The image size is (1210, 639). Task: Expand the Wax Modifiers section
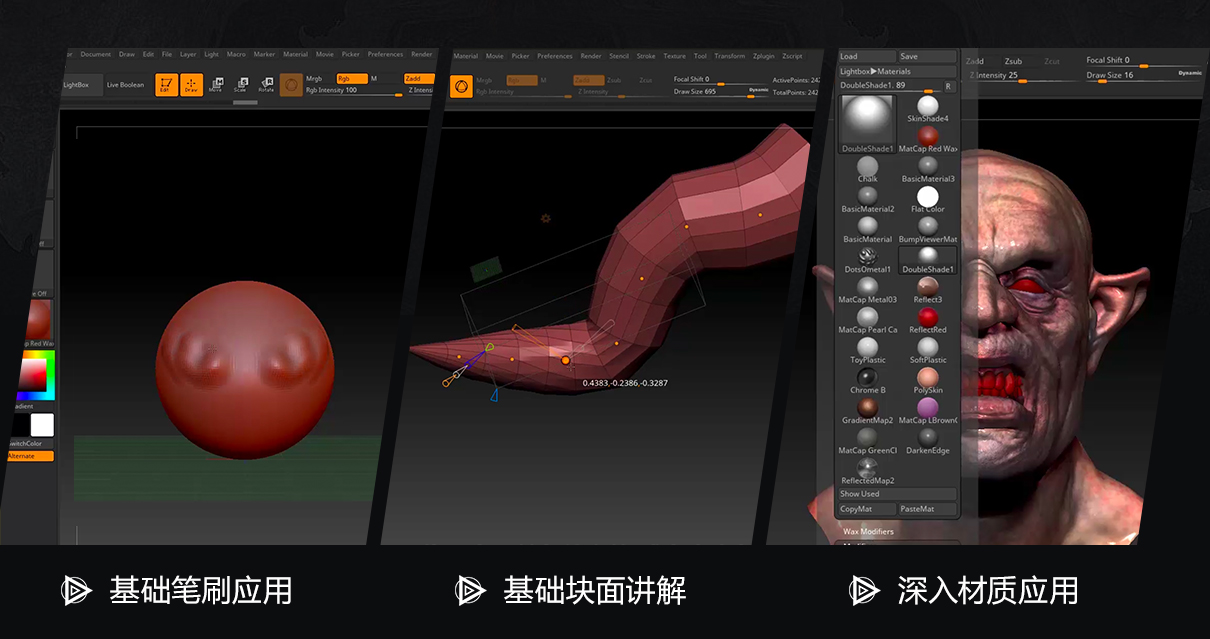pyautogui.click(x=868, y=531)
